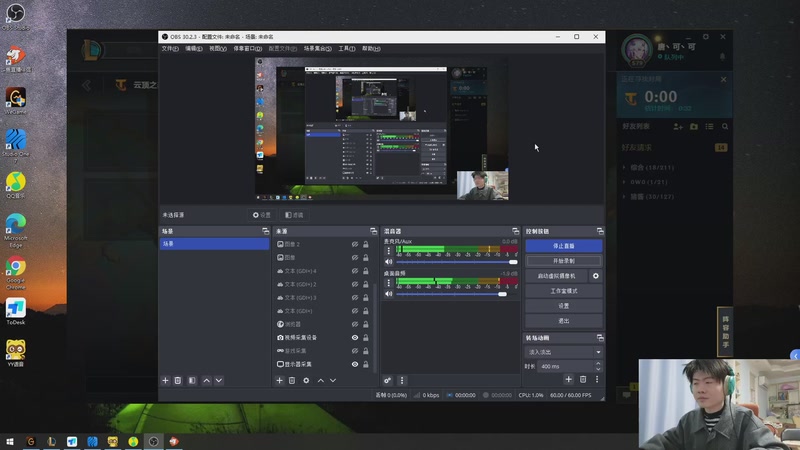Open the transition type dropdown
Screen dimensions: 800x450
pyautogui.click(x=564, y=352)
